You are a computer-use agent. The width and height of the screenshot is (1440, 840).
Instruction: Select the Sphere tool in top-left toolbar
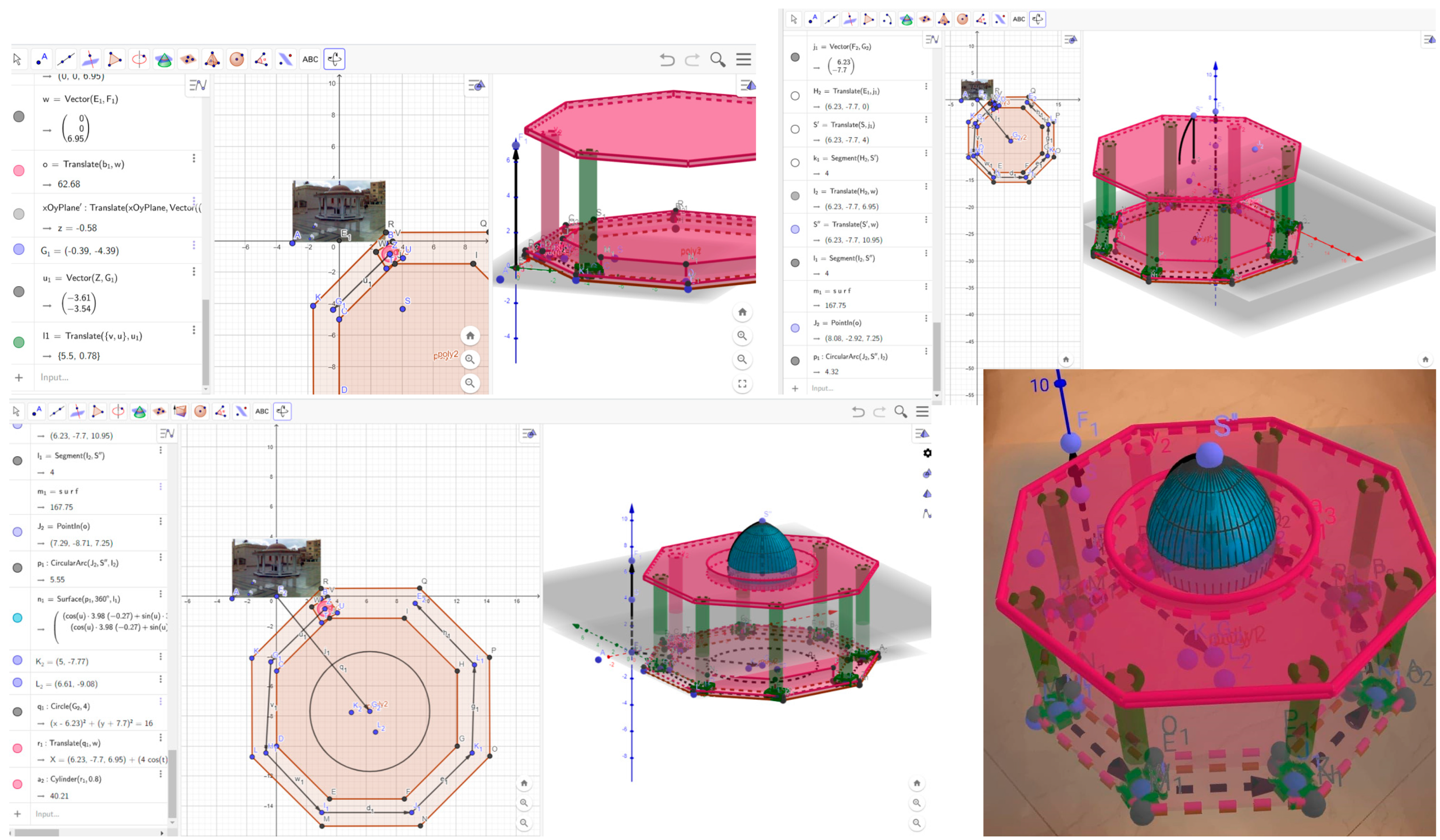pyautogui.click(x=237, y=60)
